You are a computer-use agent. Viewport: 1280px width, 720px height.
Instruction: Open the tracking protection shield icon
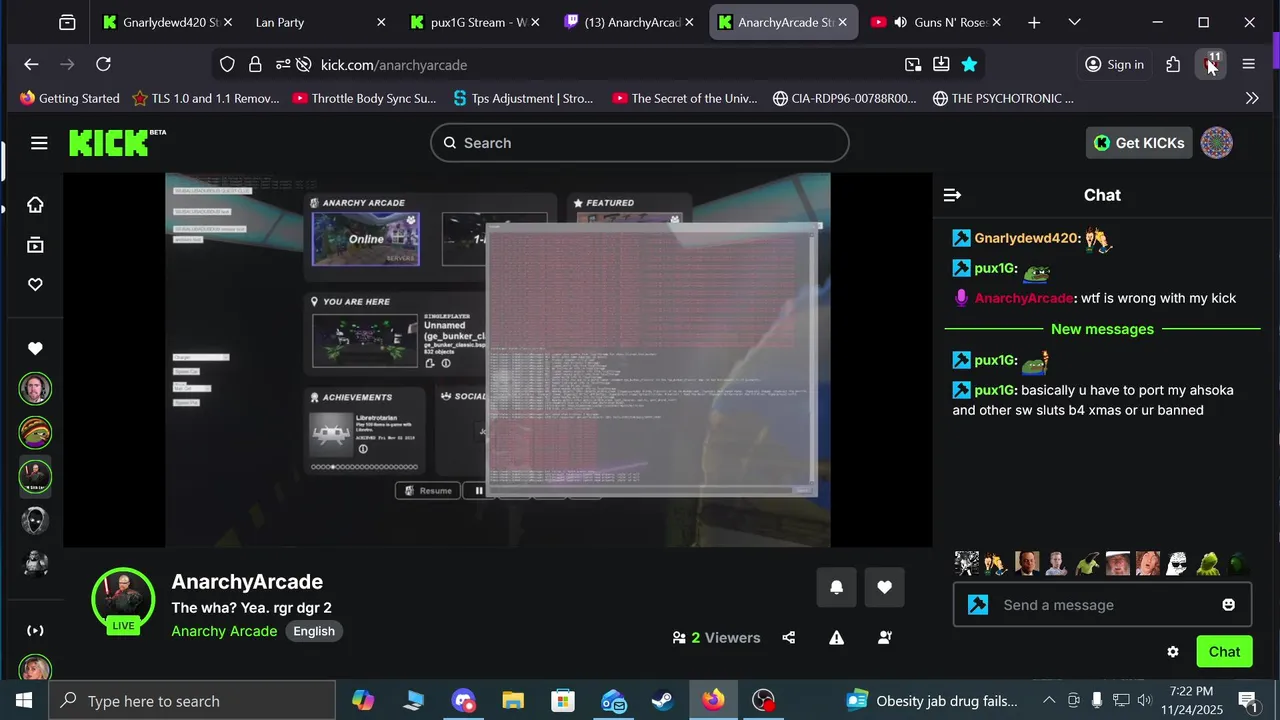pos(227,65)
